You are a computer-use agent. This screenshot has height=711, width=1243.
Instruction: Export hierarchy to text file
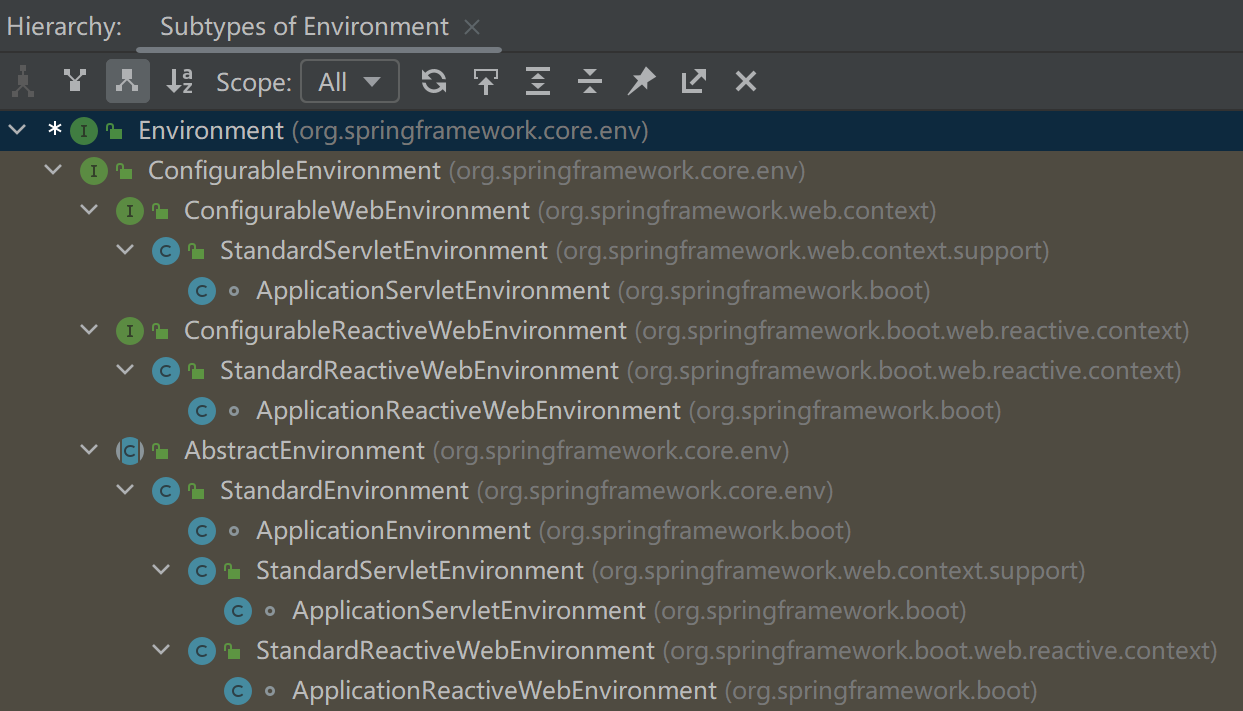tap(694, 81)
